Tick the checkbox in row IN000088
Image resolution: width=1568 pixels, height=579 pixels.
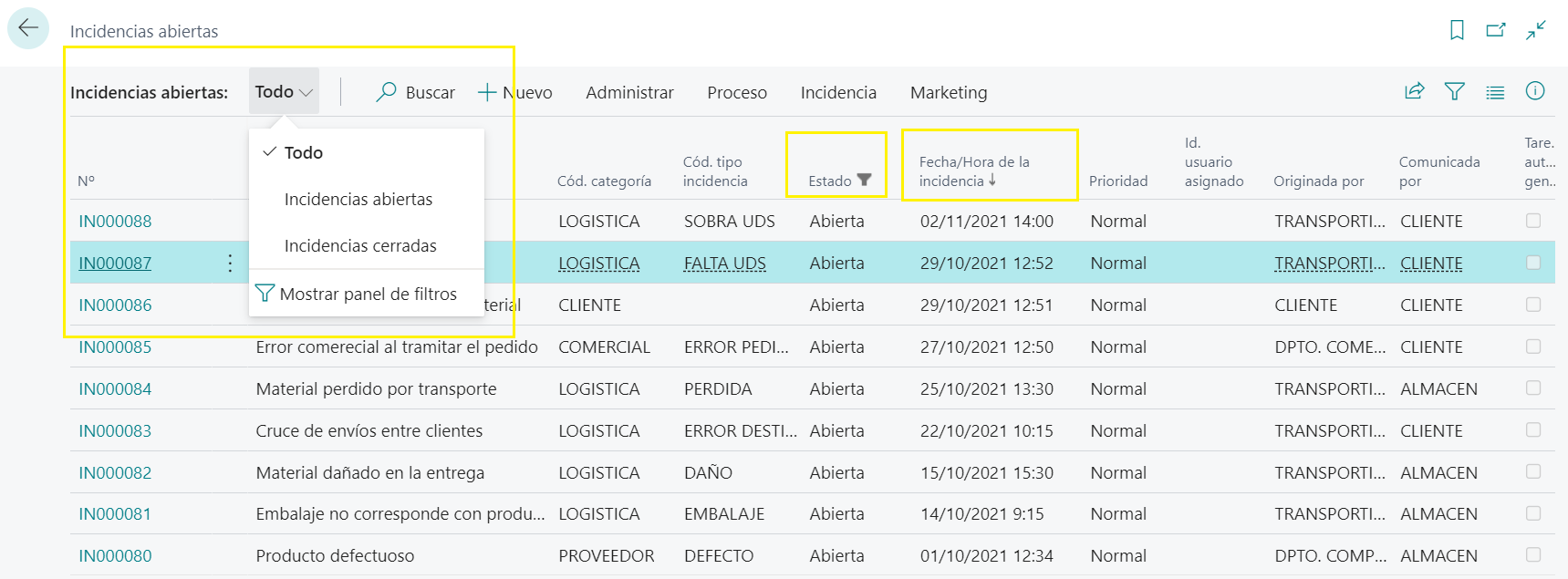coord(1533,221)
